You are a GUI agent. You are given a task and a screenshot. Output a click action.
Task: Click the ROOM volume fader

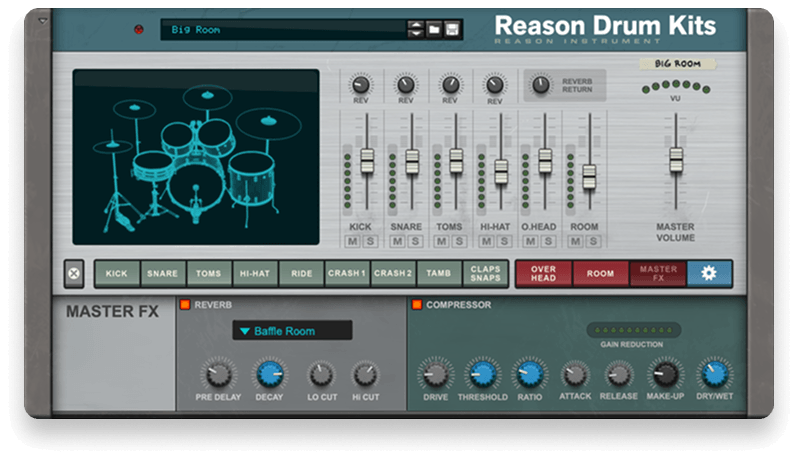point(589,177)
